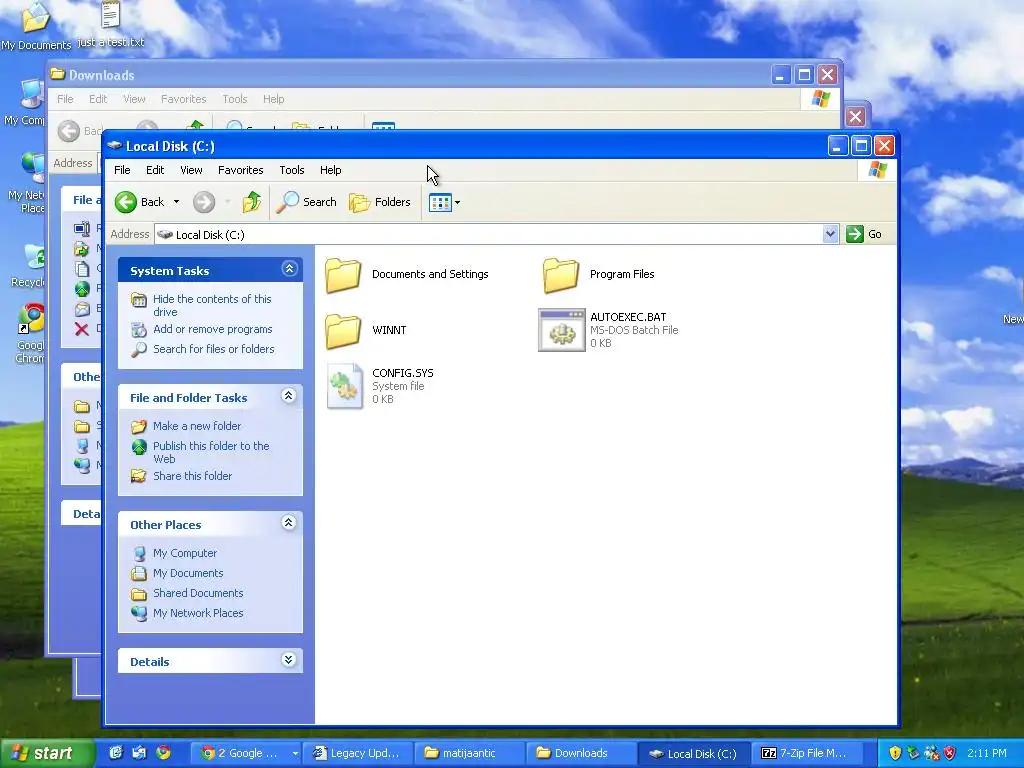The width and height of the screenshot is (1024, 768).
Task: Select just a test.txt desktop file
Action: [111, 25]
